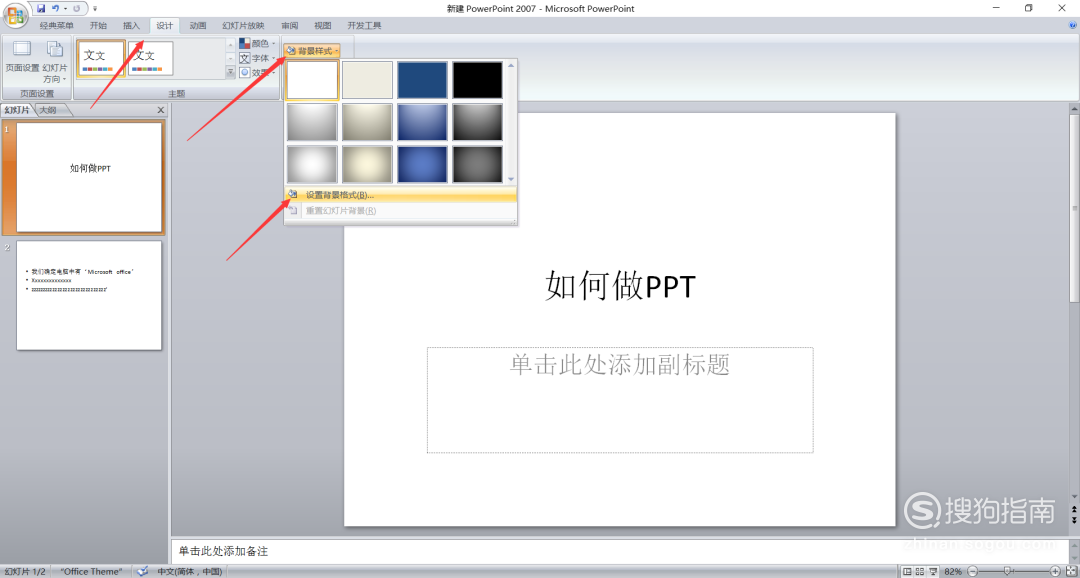Select slide 2 thumbnail in the pane
1080x578 pixels.
tap(90, 295)
